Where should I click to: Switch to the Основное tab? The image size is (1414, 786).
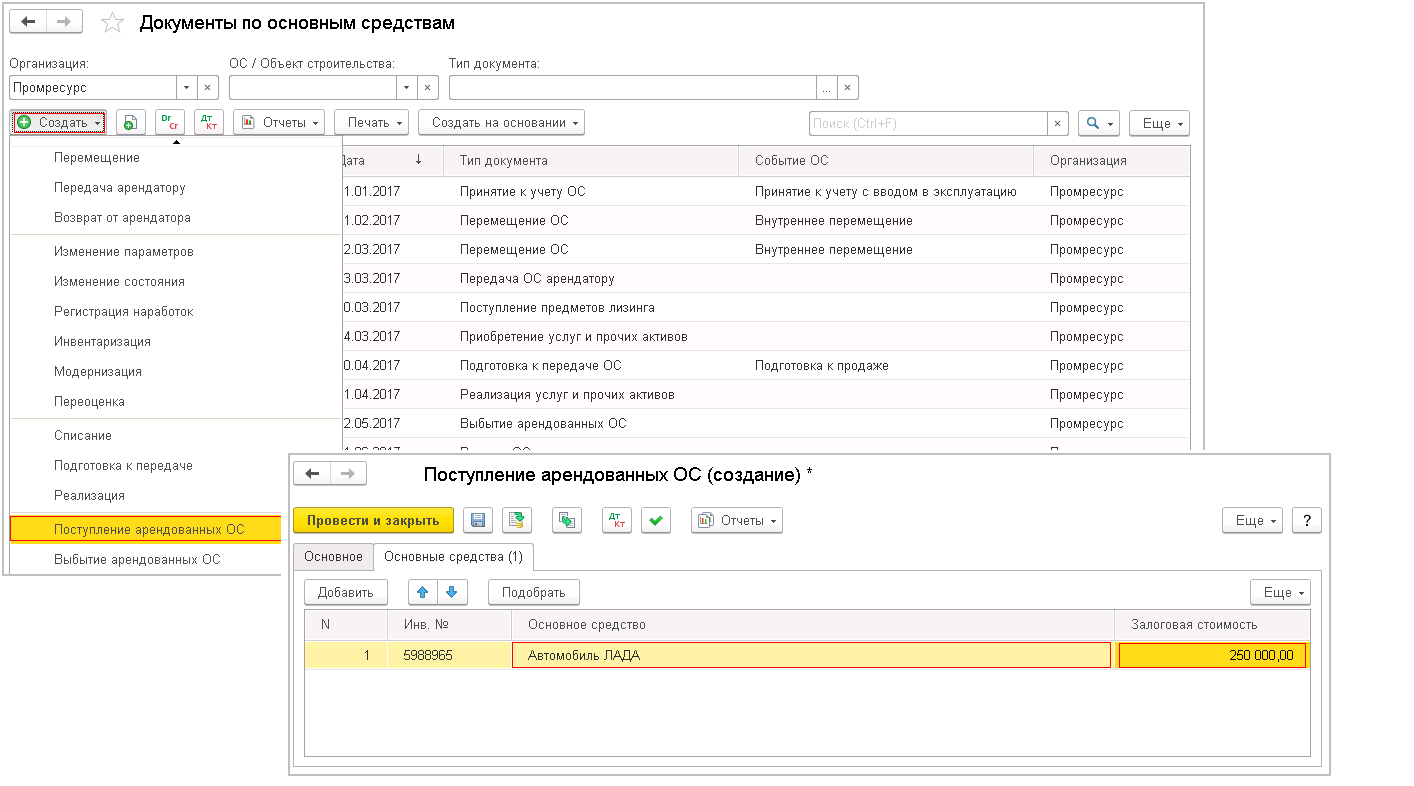point(333,556)
